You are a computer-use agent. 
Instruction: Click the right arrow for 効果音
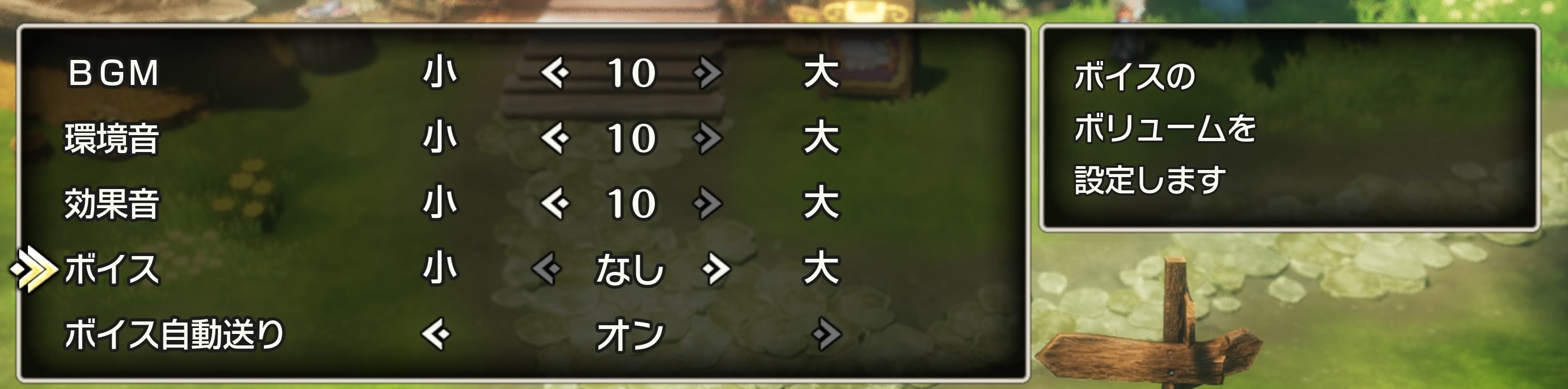(707, 203)
